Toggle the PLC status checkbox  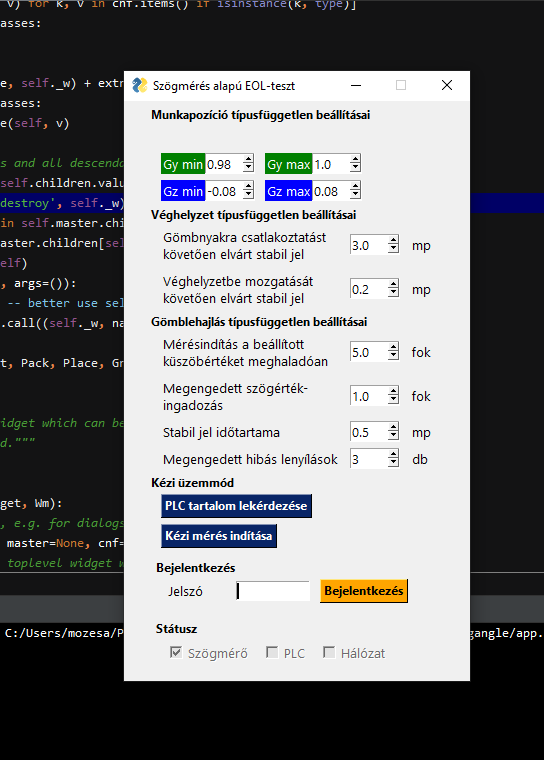tap(272, 652)
